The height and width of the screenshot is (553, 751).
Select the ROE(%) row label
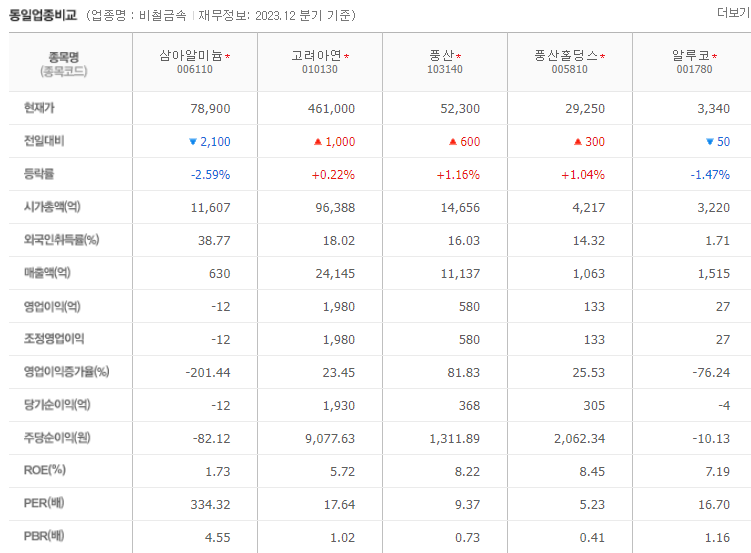tap(45, 471)
